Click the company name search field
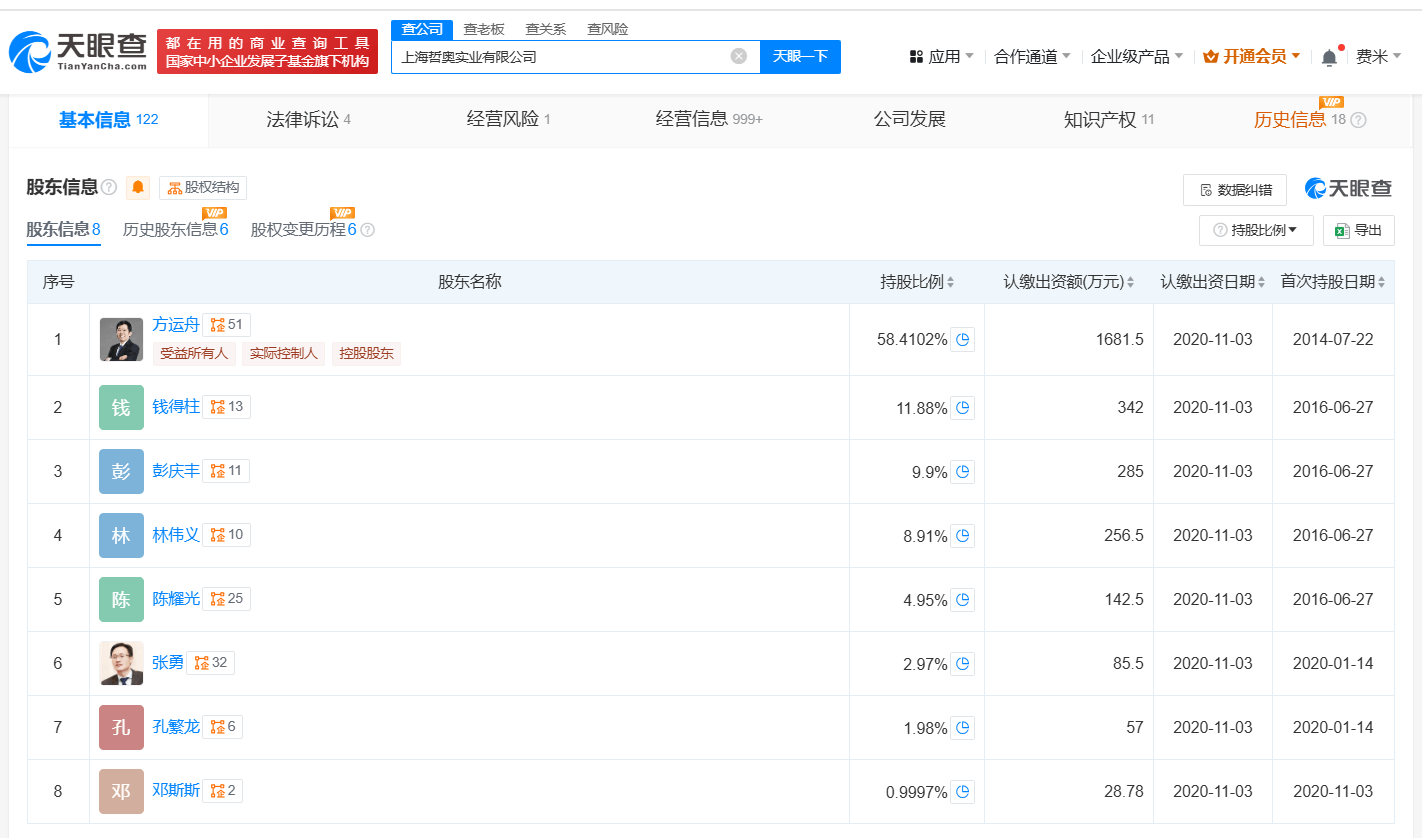Viewport: 1422px width, 838px height. [560, 56]
